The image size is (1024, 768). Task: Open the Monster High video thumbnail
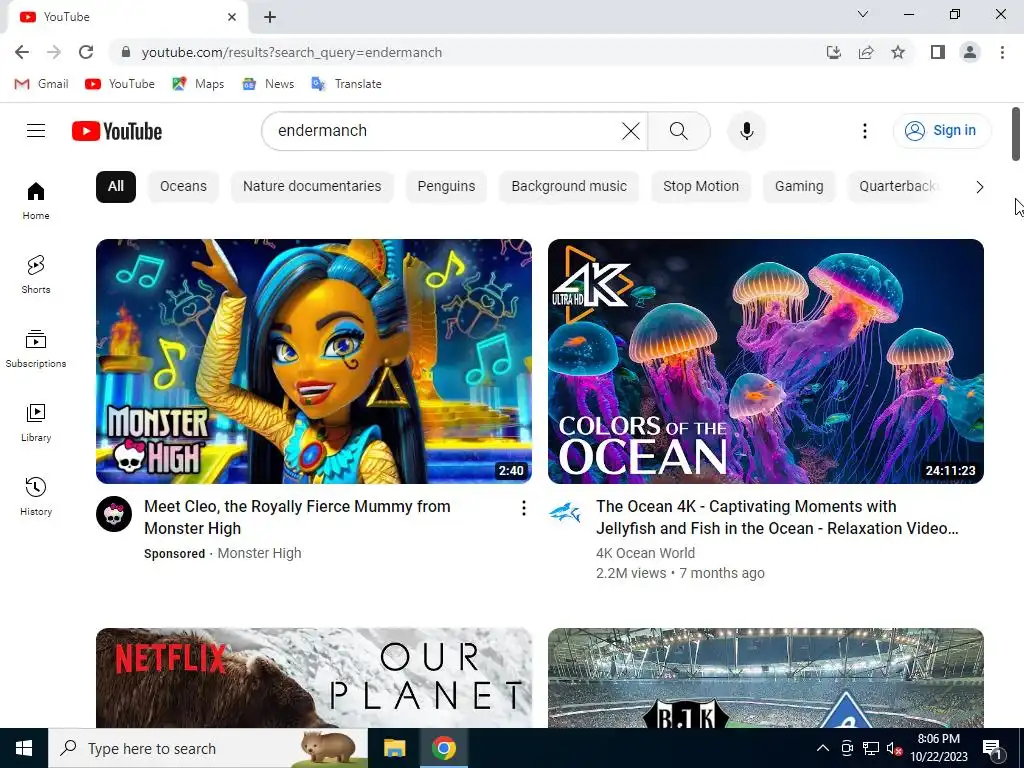point(313,361)
